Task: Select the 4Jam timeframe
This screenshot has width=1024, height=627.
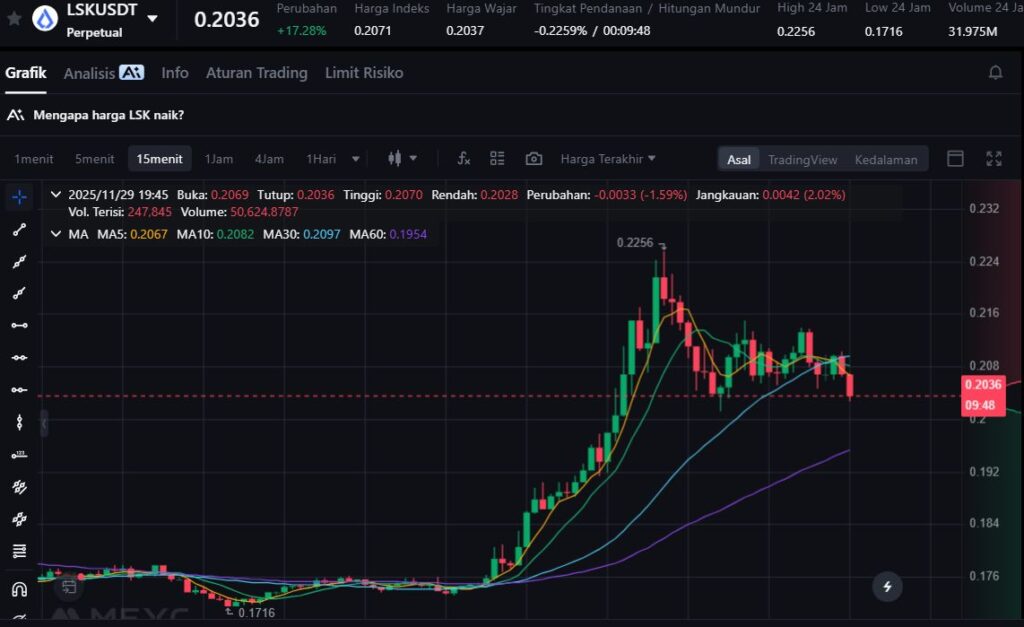Action: click(x=269, y=159)
